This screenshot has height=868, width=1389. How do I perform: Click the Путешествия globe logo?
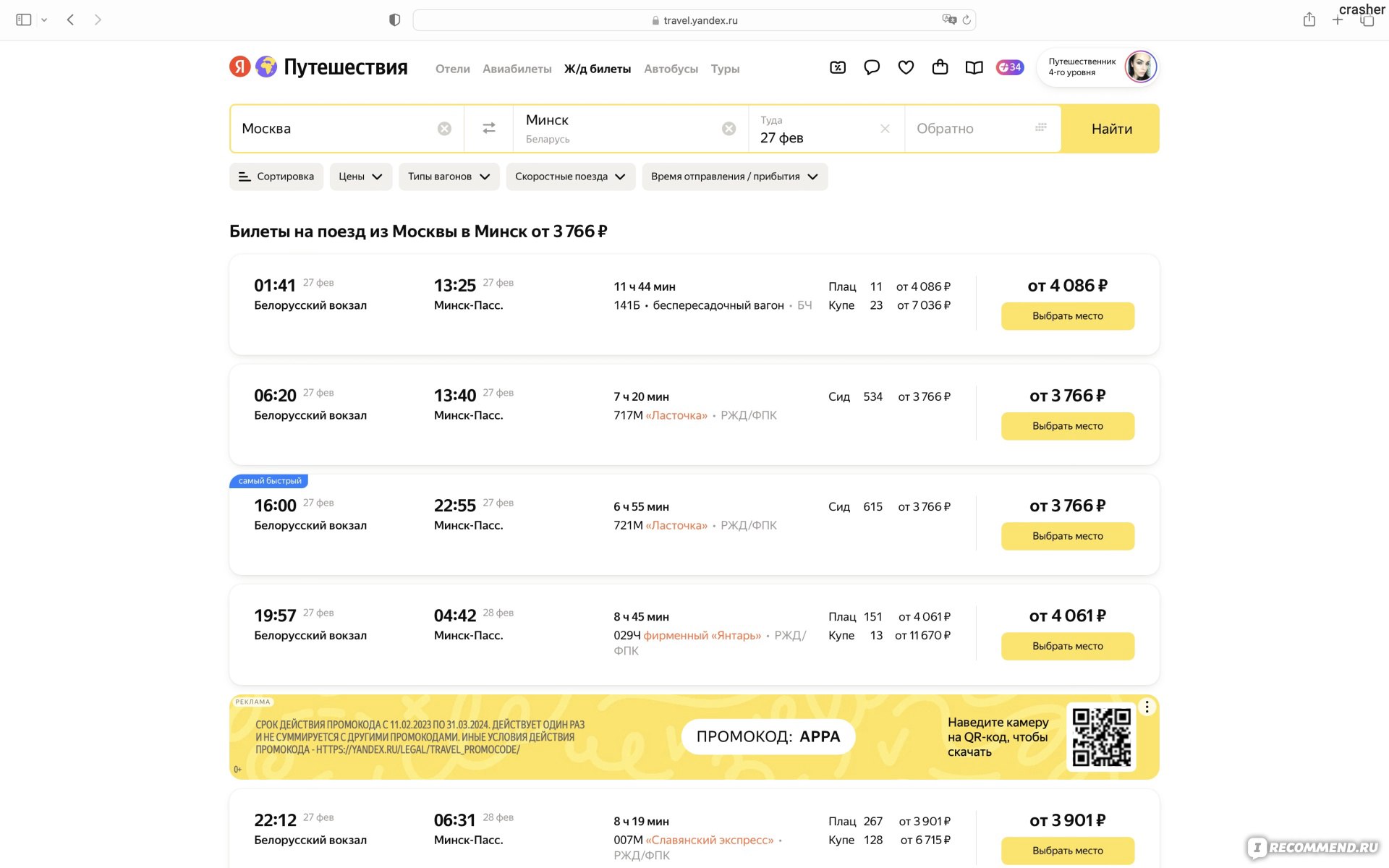click(x=266, y=67)
